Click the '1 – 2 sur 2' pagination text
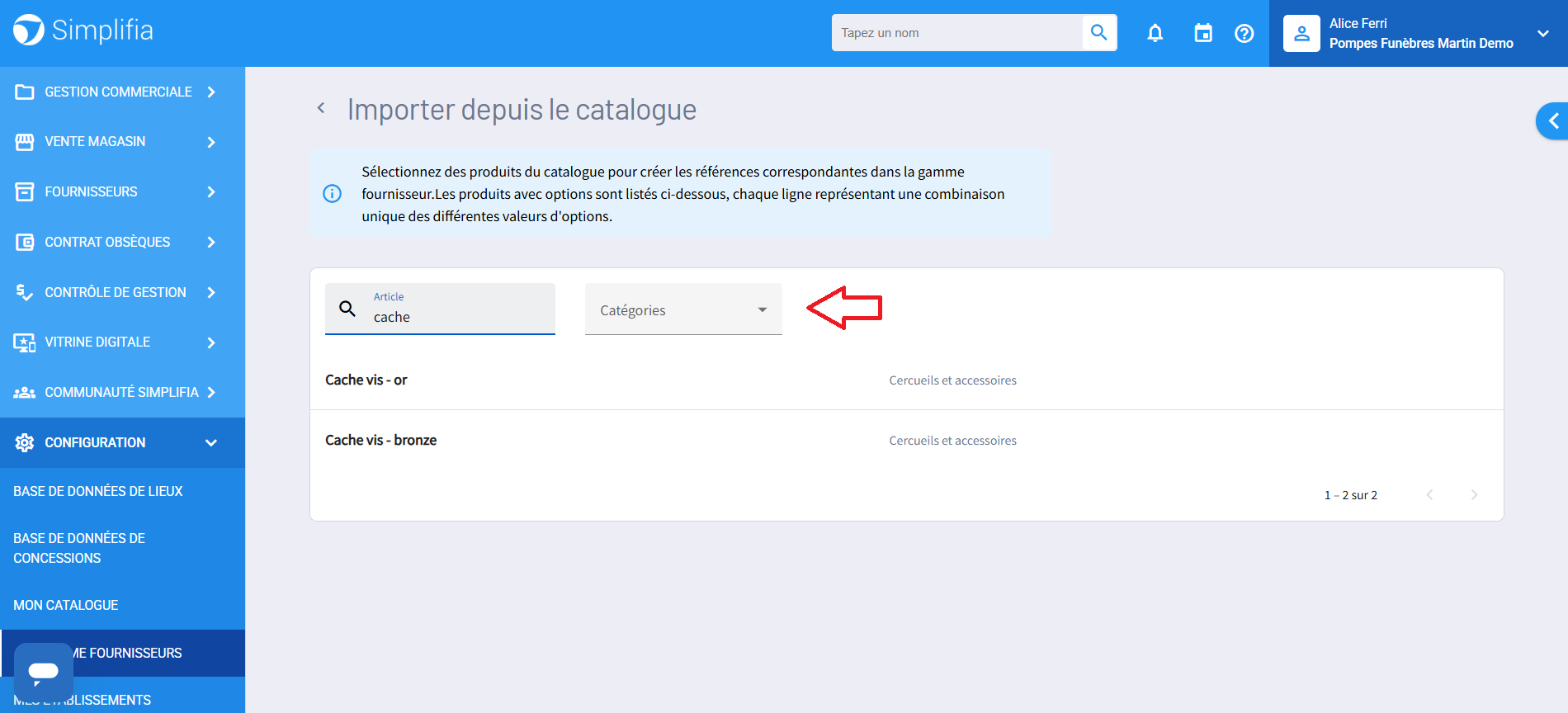Screen dimensions: 1568x713 pyautogui.click(x=1351, y=495)
